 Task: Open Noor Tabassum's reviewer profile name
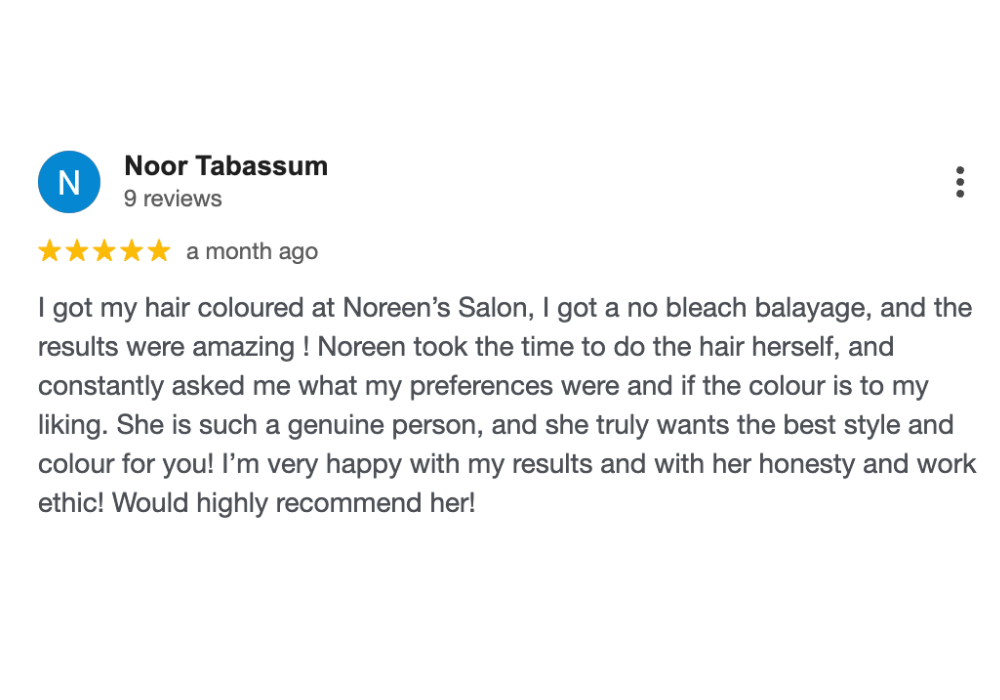[x=226, y=166]
